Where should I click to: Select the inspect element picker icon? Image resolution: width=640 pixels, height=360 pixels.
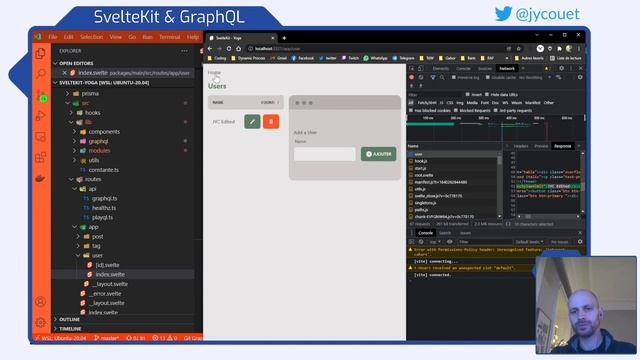click(412, 69)
